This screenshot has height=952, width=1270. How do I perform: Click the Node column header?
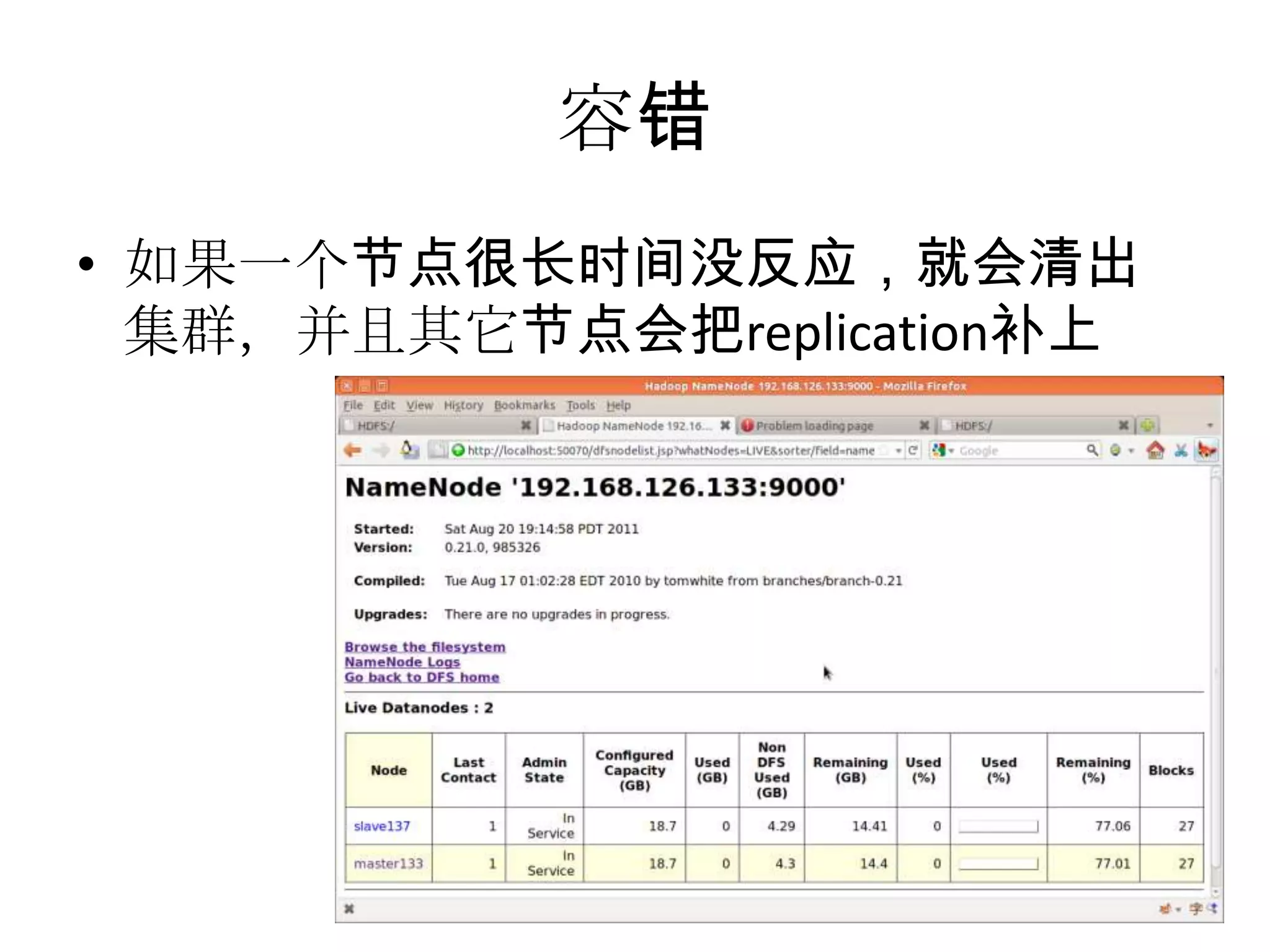point(389,770)
